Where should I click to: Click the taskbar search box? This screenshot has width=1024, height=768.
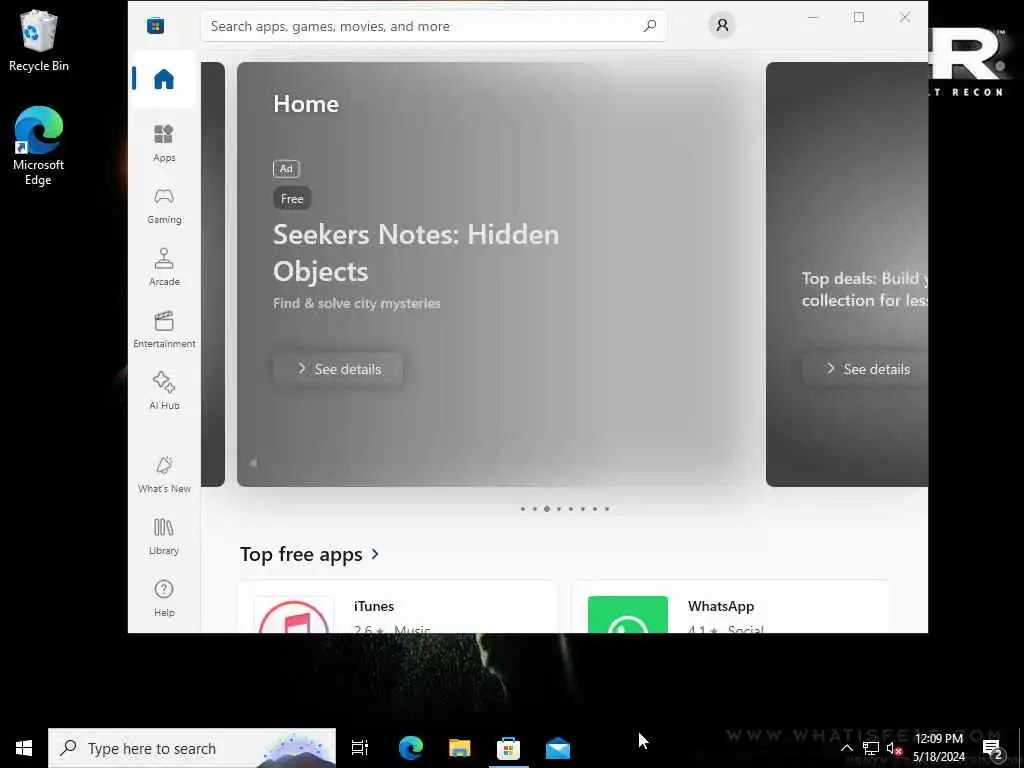tap(192, 748)
